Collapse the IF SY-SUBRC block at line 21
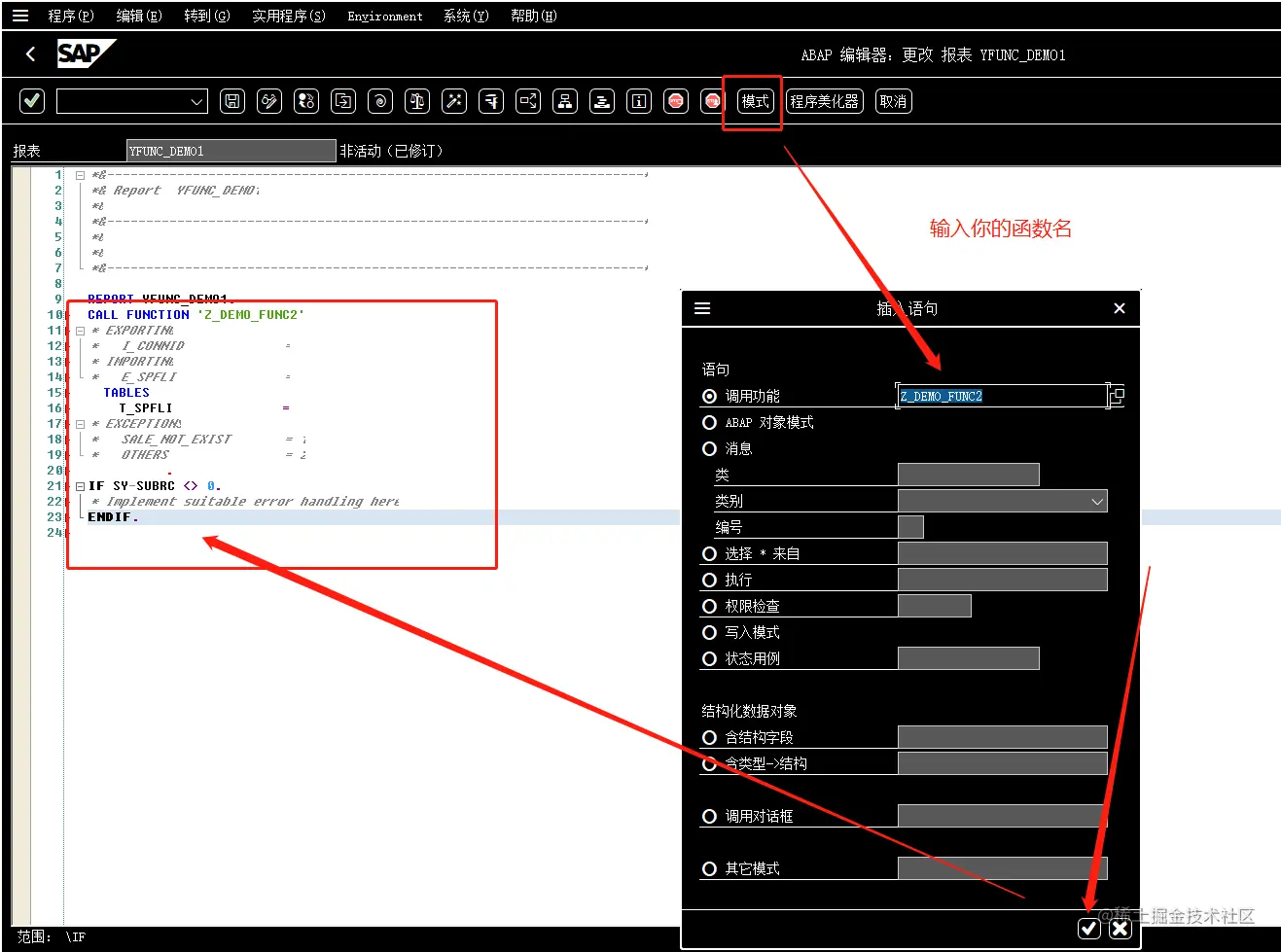This screenshot has width=1281, height=952. click(80, 486)
